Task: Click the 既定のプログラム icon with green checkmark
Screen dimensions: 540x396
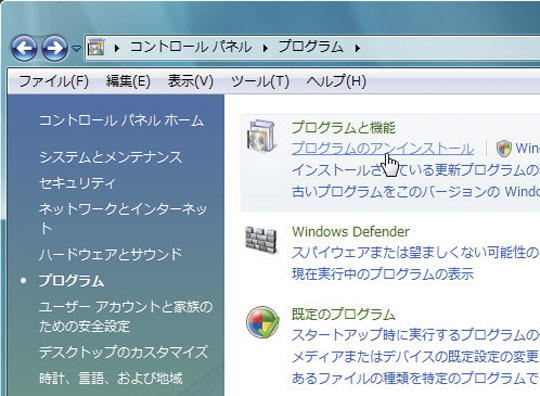Action: [x=262, y=322]
